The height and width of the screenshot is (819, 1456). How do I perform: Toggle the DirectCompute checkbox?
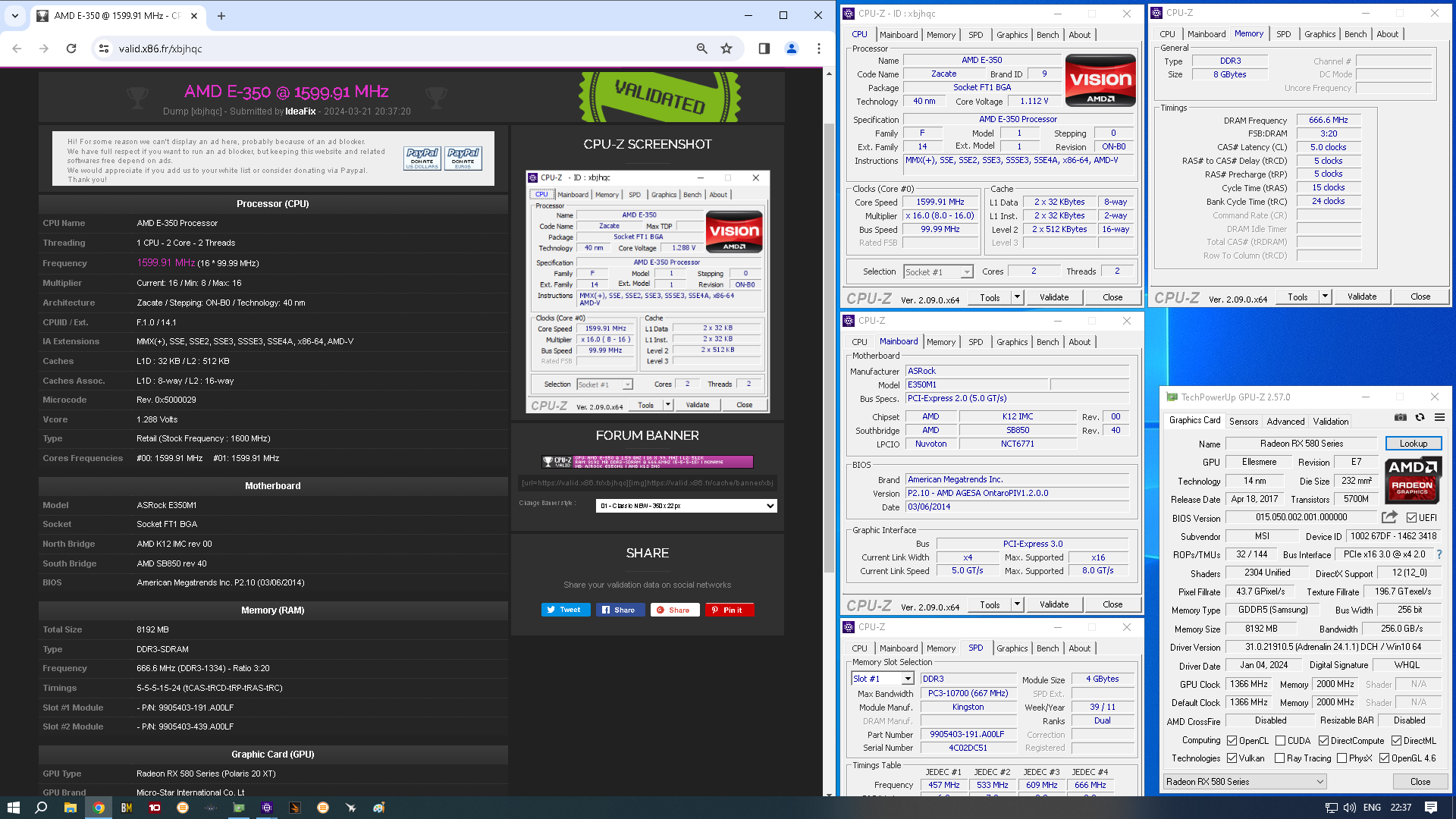(1323, 741)
